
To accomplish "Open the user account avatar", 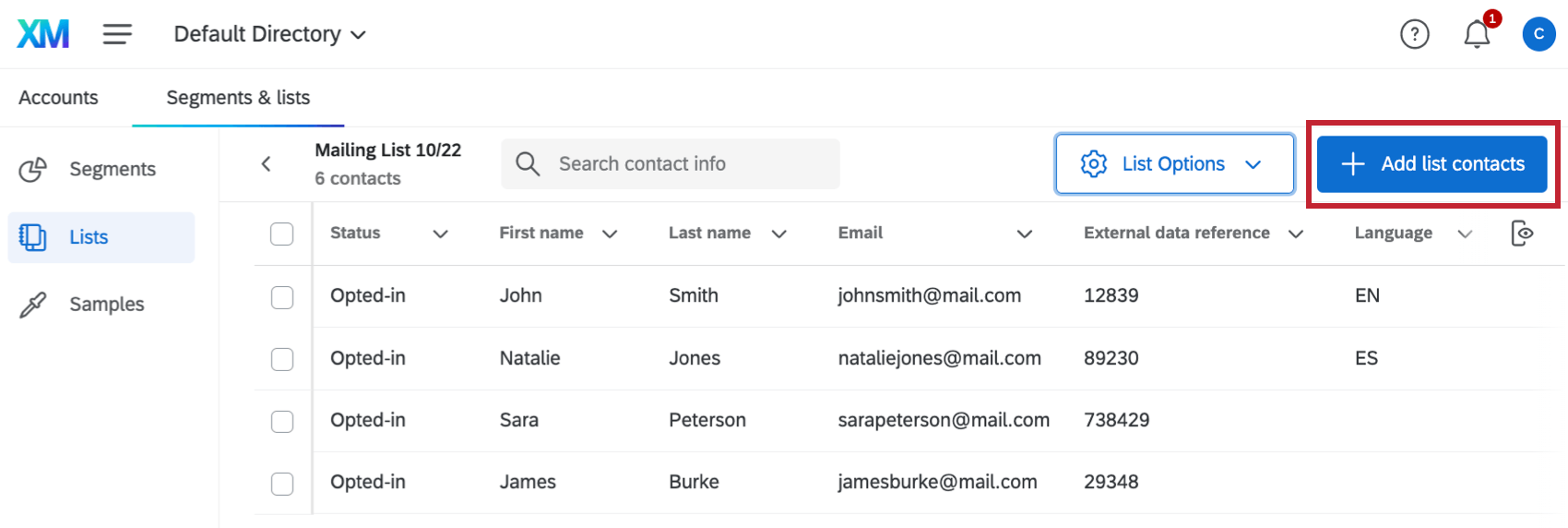I will (1538, 34).
